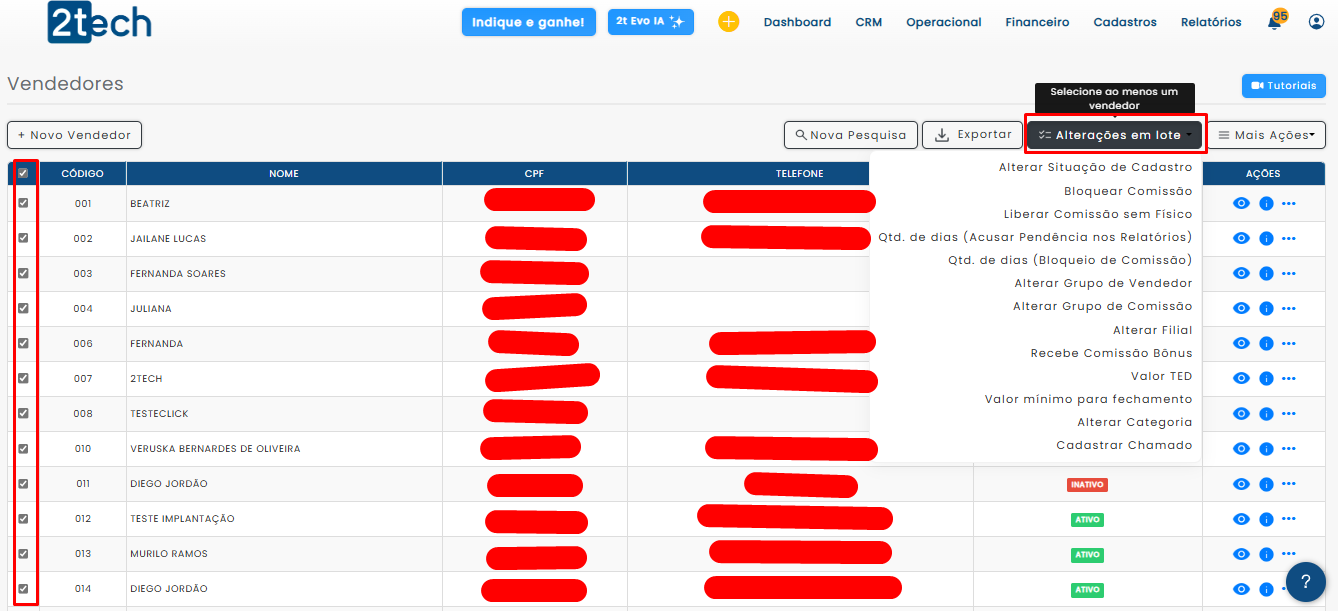Uncheck the checkbox for vendor JULIANA
Image resolution: width=1338 pixels, height=611 pixels.
pos(23,308)
